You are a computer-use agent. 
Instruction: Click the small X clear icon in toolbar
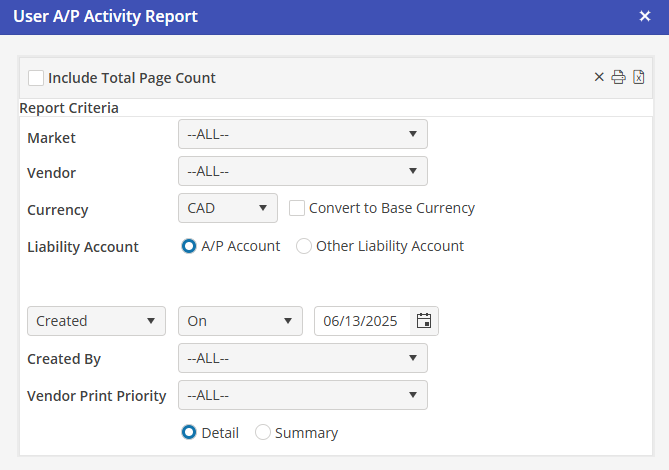(599, 78)
